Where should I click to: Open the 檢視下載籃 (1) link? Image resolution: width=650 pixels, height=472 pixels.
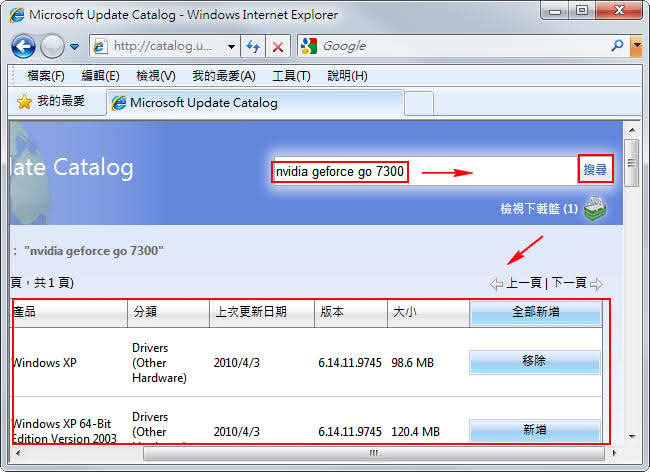539,208
